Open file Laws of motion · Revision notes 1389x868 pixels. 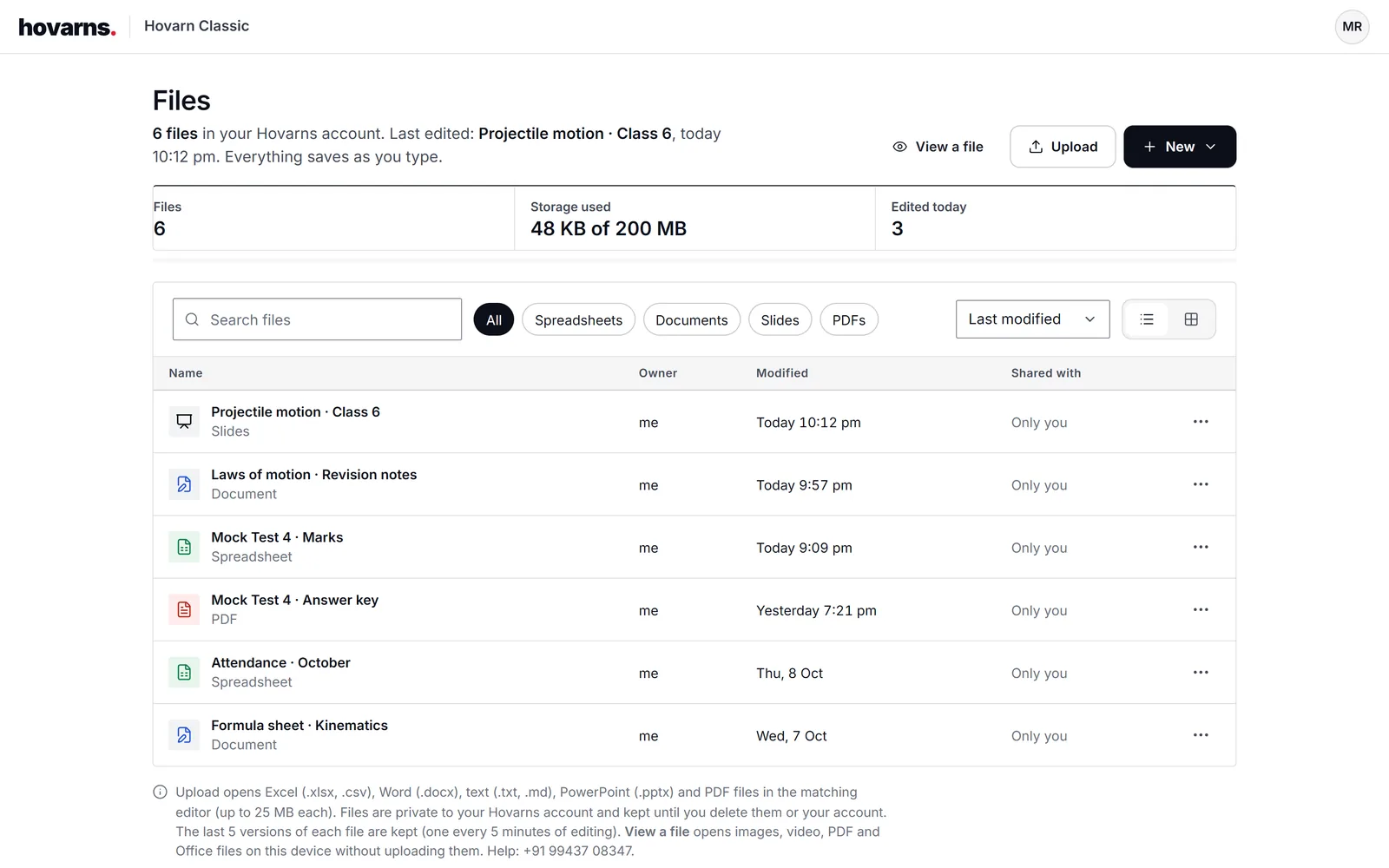pos(313,475)
